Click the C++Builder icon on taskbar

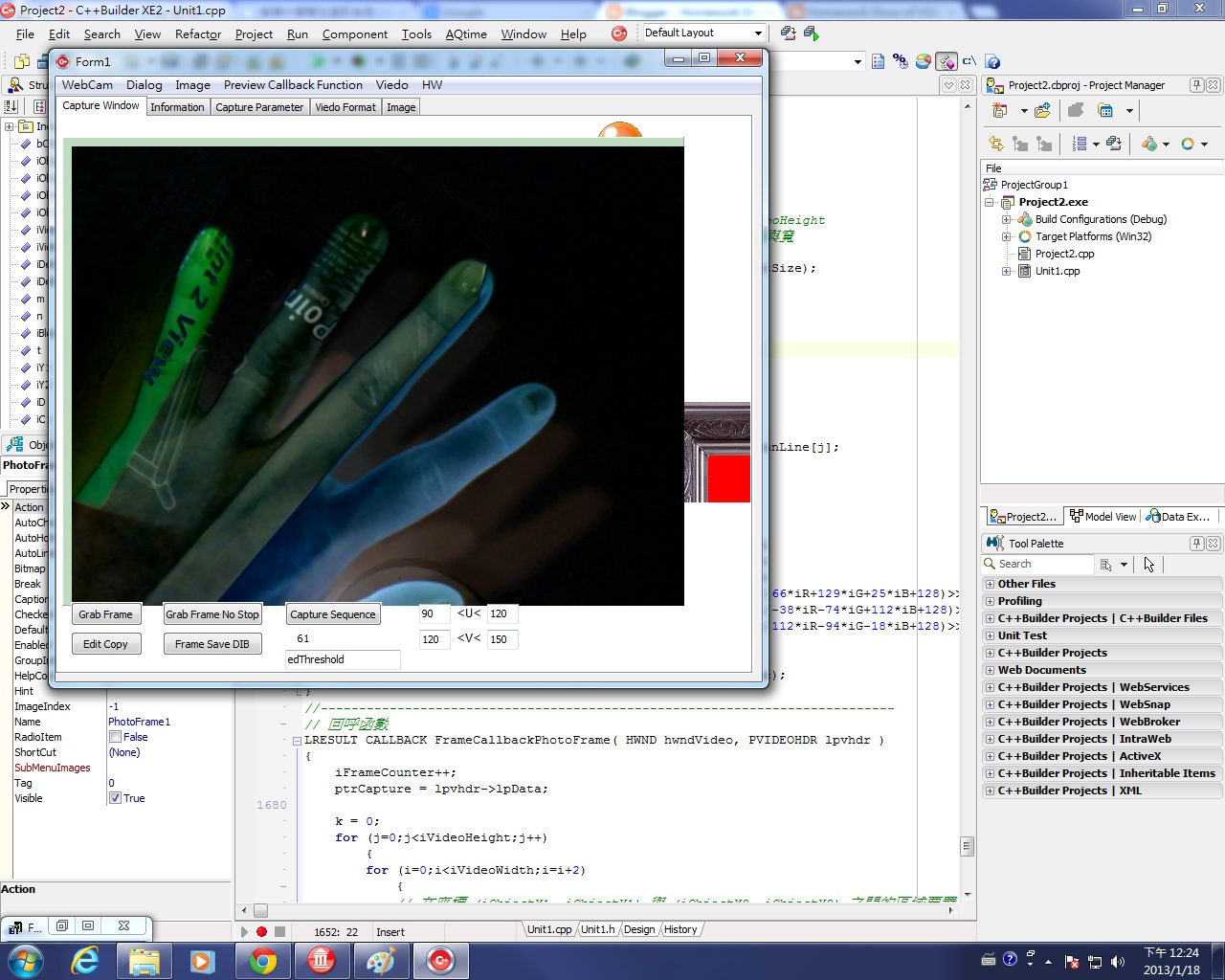point(440,960)
